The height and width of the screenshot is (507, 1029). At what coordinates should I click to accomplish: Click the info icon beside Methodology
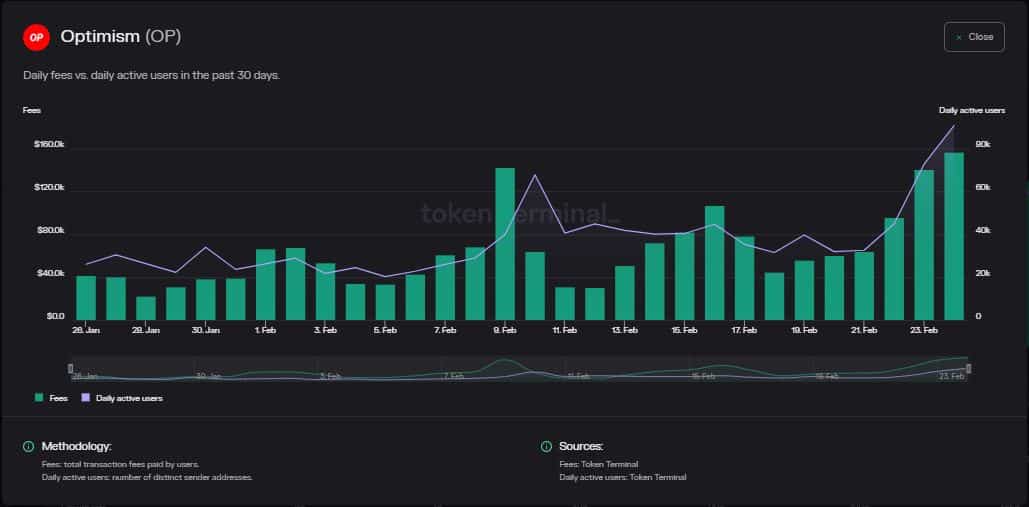pos(29,446)
